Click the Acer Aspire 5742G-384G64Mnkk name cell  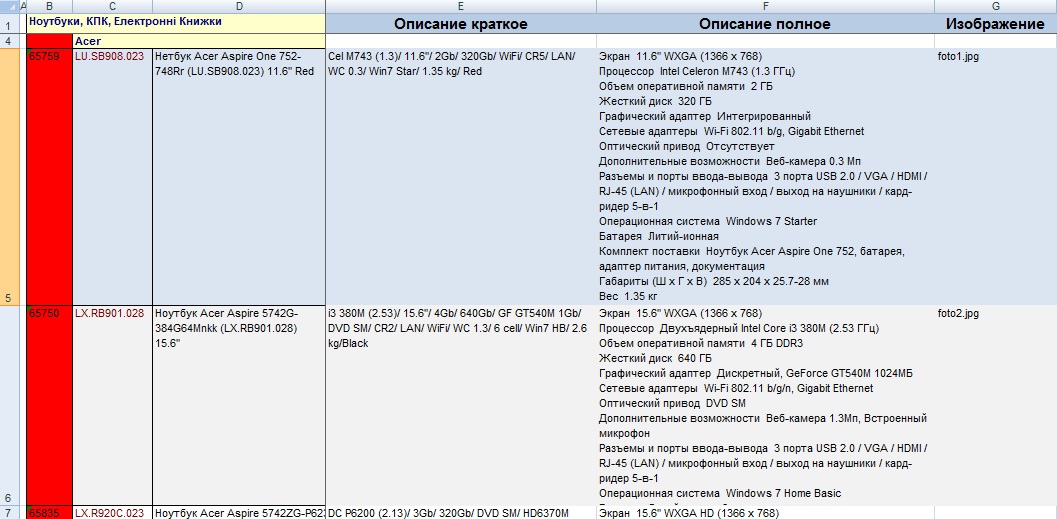pyautogui.click(x=239, y=405)
